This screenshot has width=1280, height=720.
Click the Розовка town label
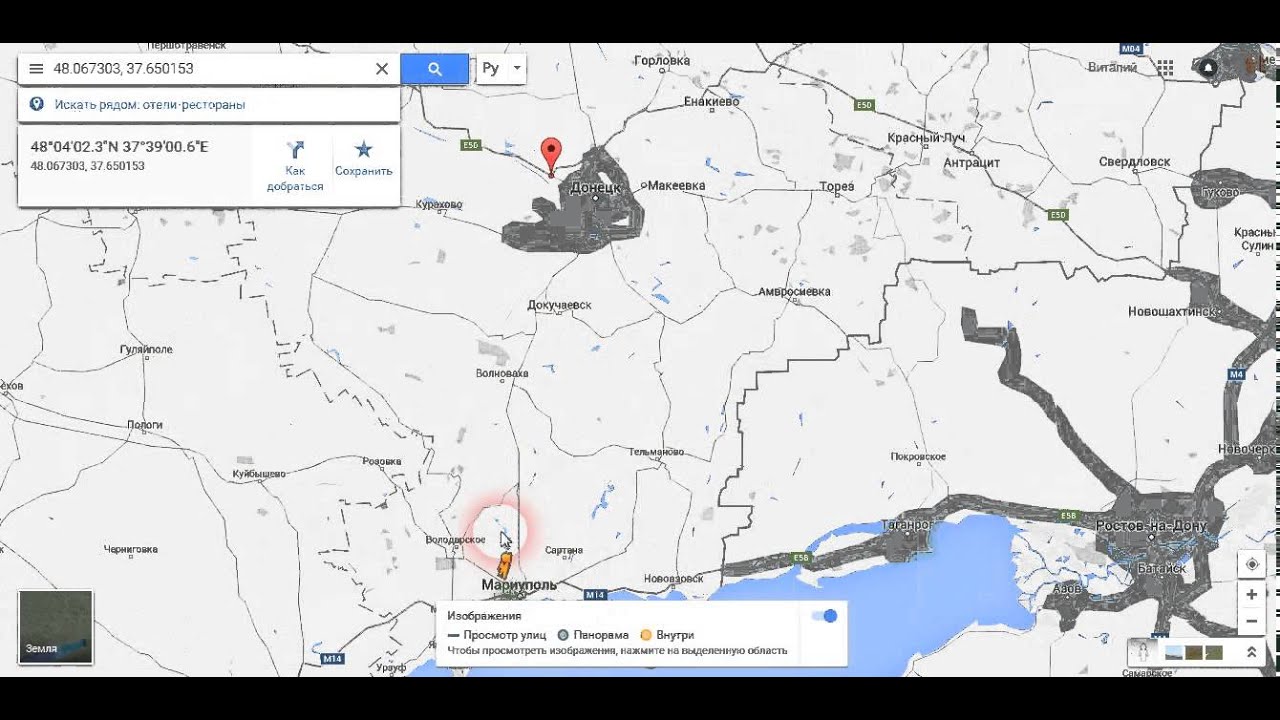point(381,462)
